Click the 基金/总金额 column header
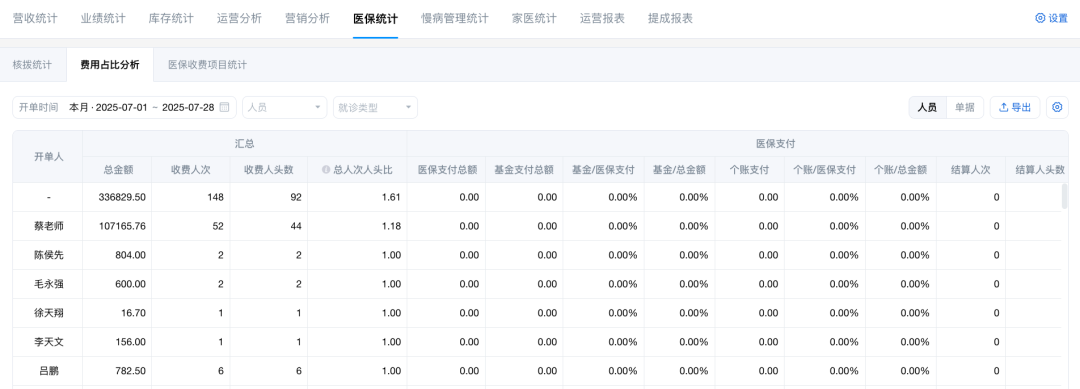 [680, 169]
